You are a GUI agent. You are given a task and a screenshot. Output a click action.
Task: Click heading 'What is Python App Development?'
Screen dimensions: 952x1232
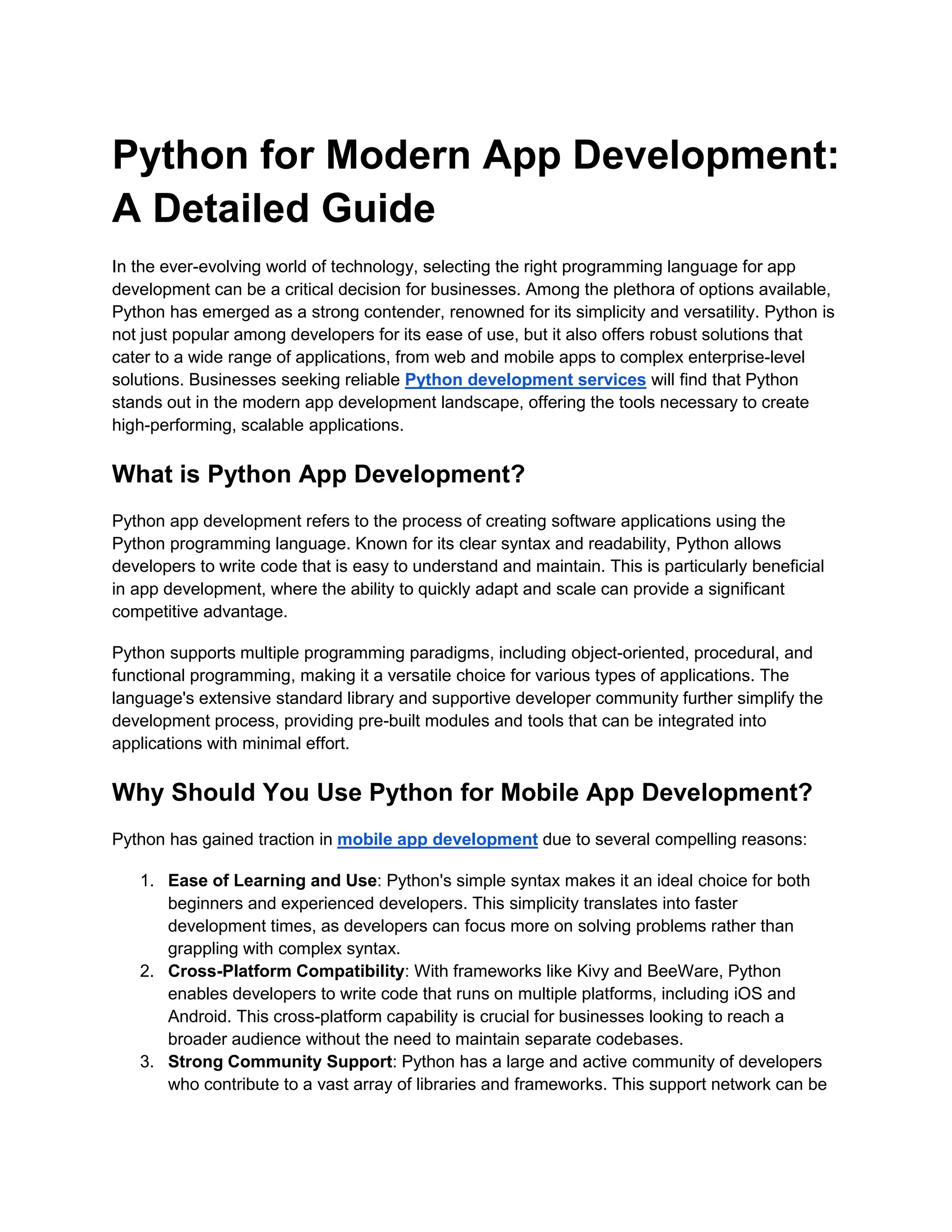click(x=318, y=474)
